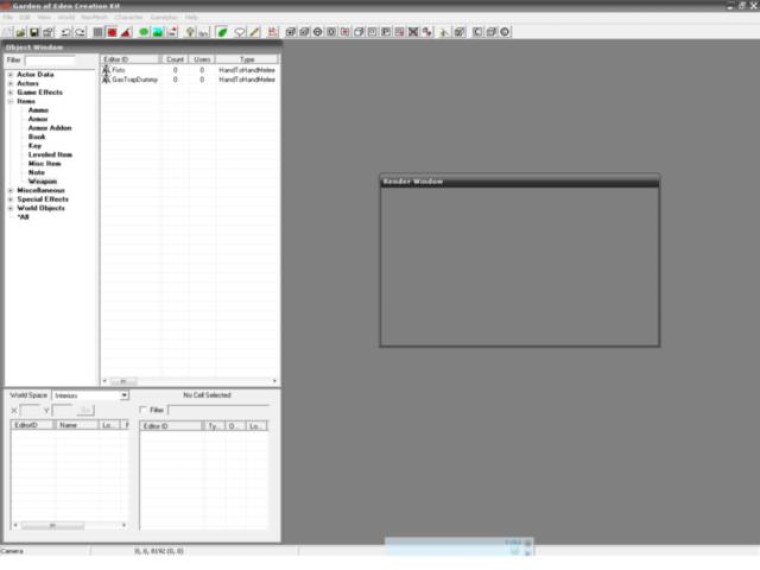Image resolution: width=760 pixels, height=570 pixels.
Task: Select Misc Item under Items
Action: tap(45, 164)
